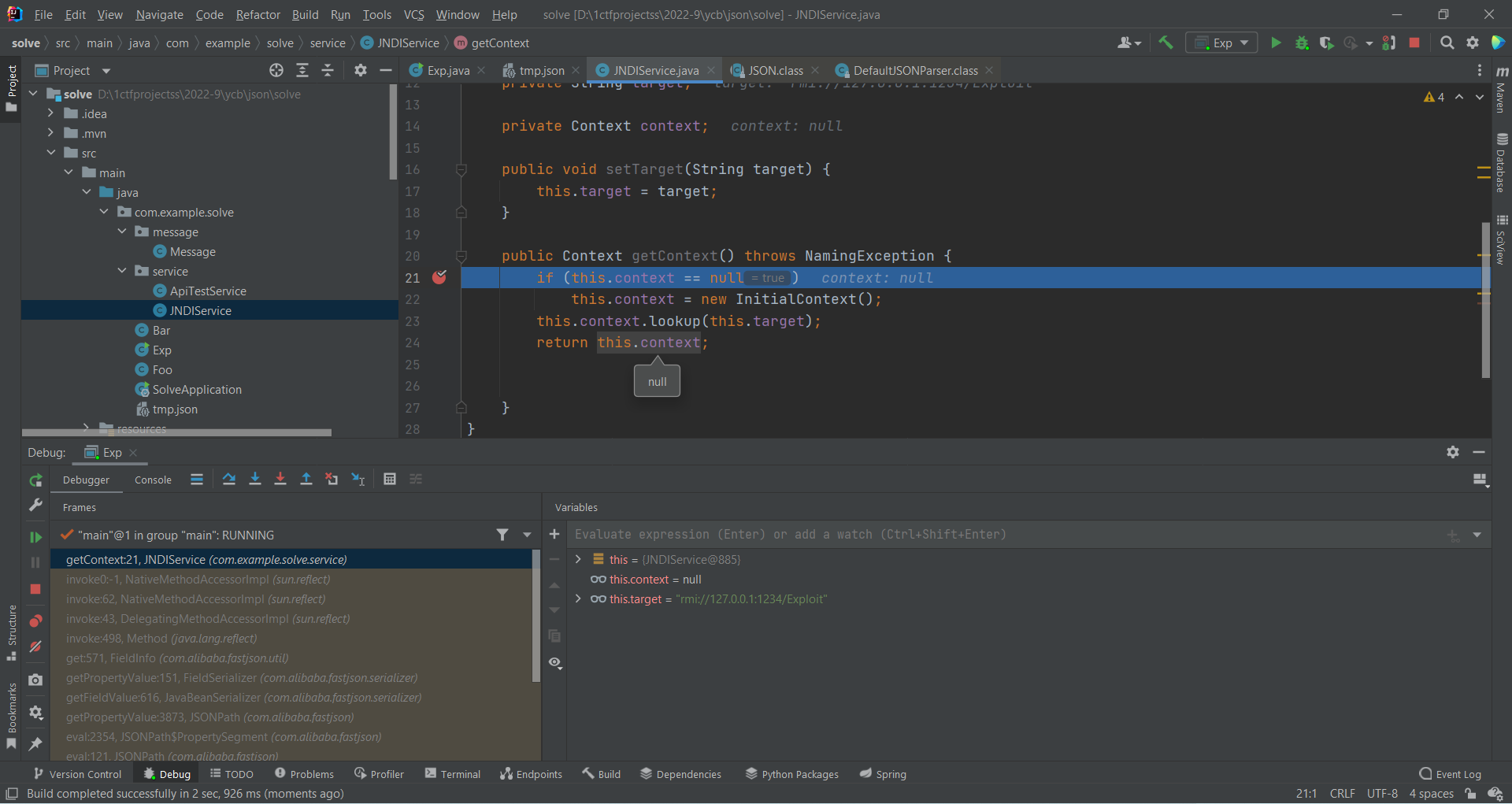Open the VCS menu
Image resolution: width=1512 pixels, height=804 pixels.
coord(413,14)
